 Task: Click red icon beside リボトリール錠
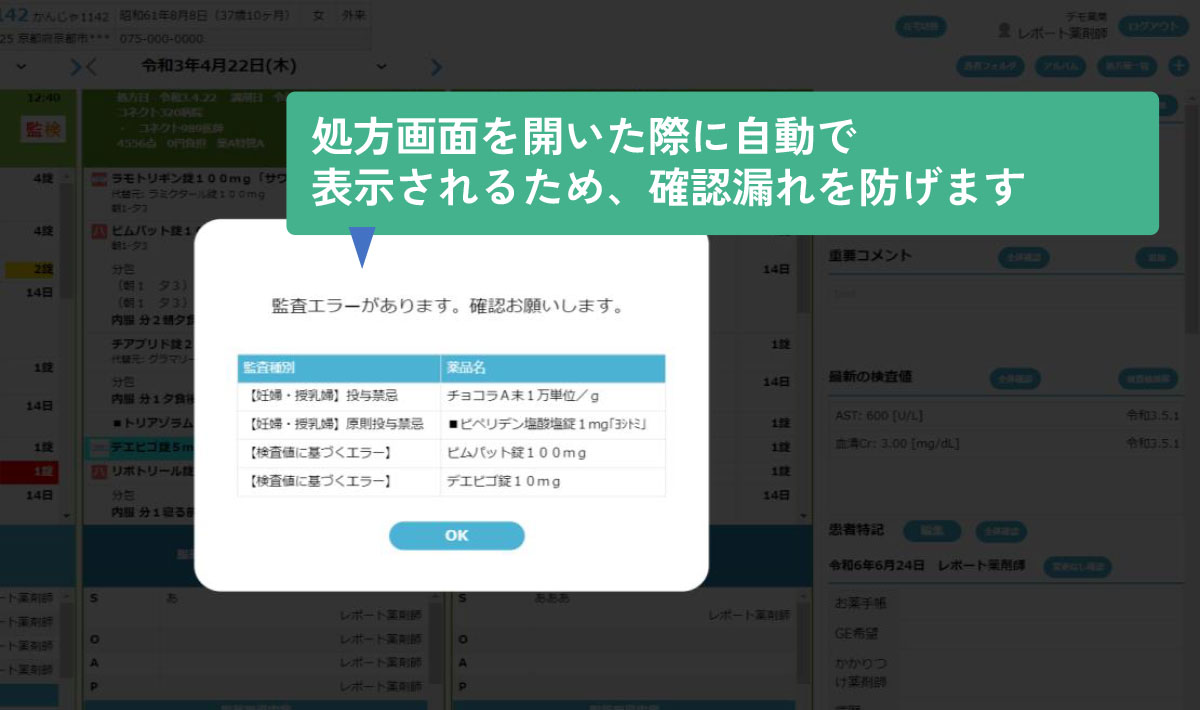pos(98,470)
